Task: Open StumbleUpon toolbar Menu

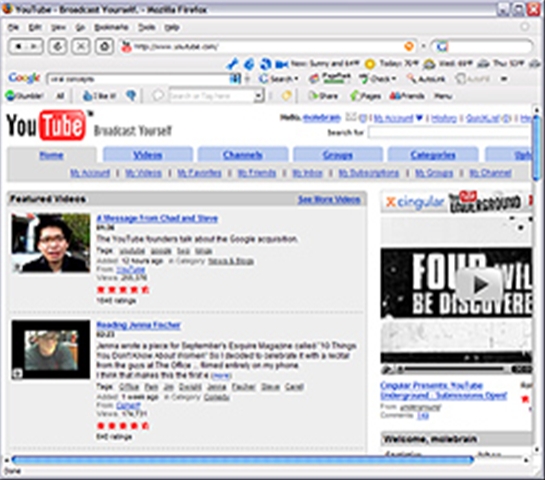Action: (x=443, y=96)
